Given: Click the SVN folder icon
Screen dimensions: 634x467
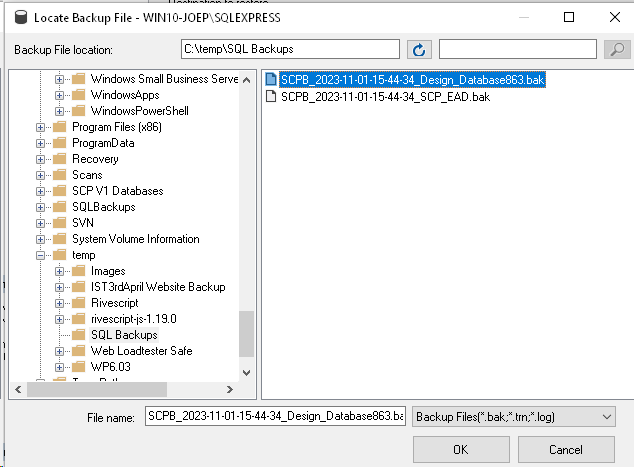Looking at the screenshot, I should coord(60,223).
